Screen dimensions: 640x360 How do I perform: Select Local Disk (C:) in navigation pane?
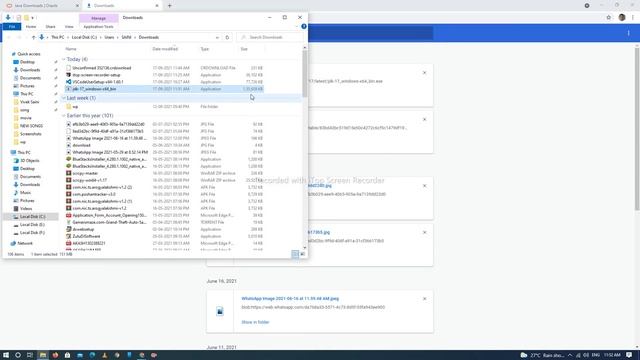[32, 217]
